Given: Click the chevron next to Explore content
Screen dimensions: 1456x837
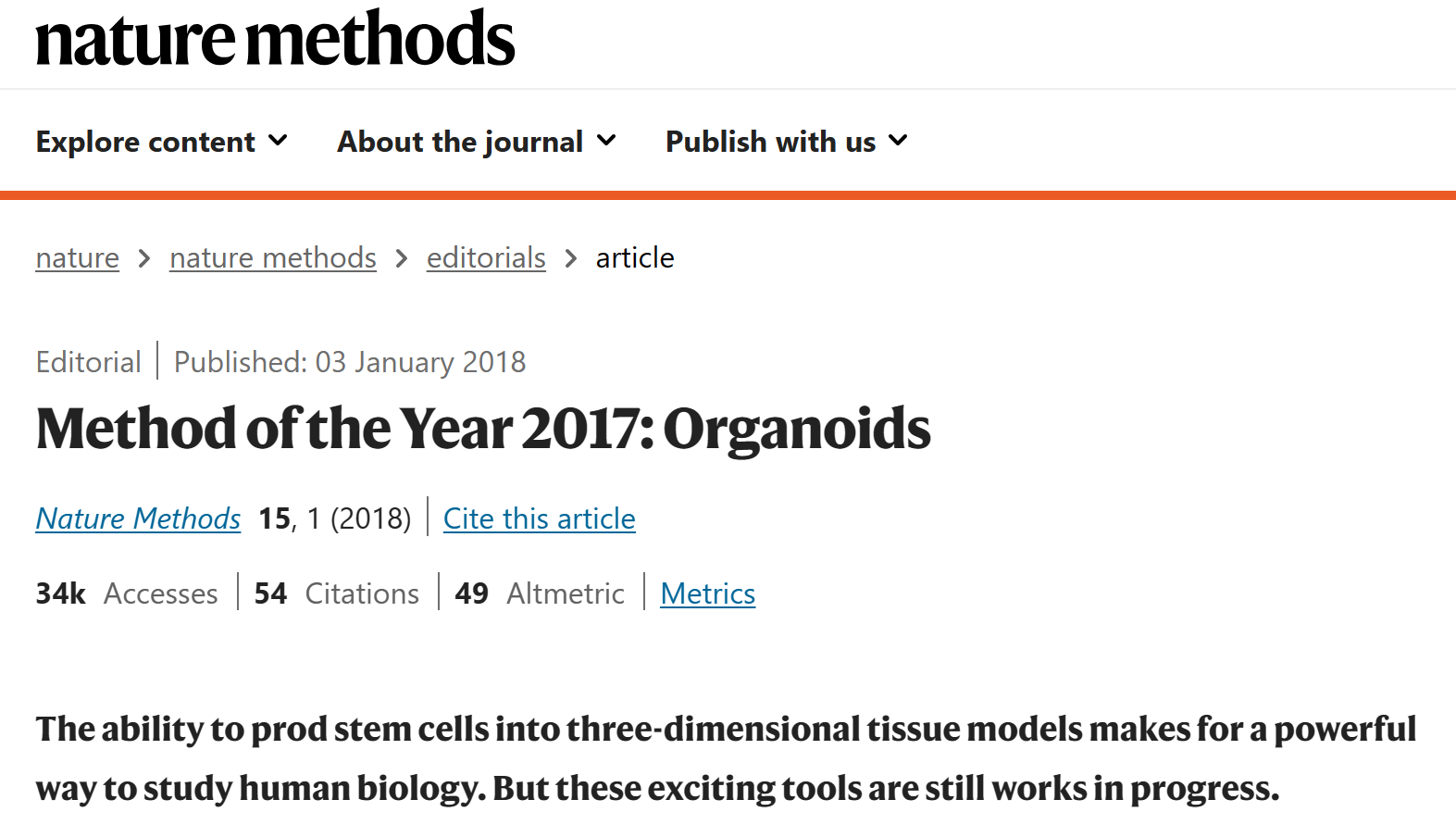Looking at the screenshot, I should click(x=278, y=141).
